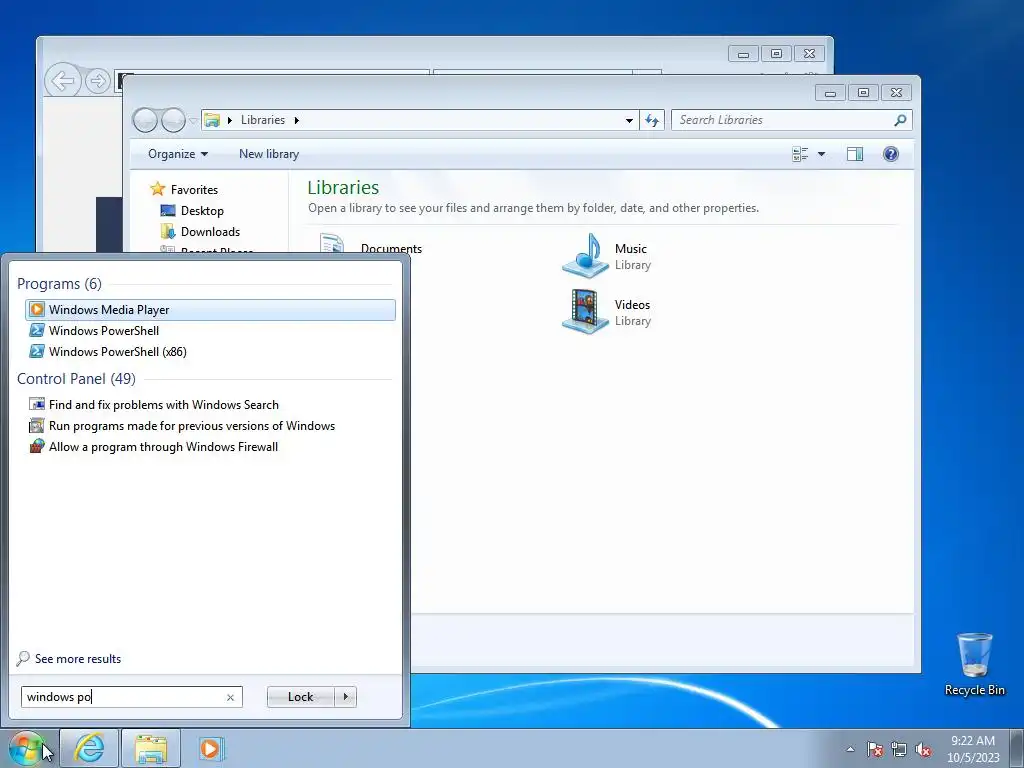The height and width of the screenshot is (768, 1024).
Task: Clear the Start menu search text
Action: click(230, 697)
